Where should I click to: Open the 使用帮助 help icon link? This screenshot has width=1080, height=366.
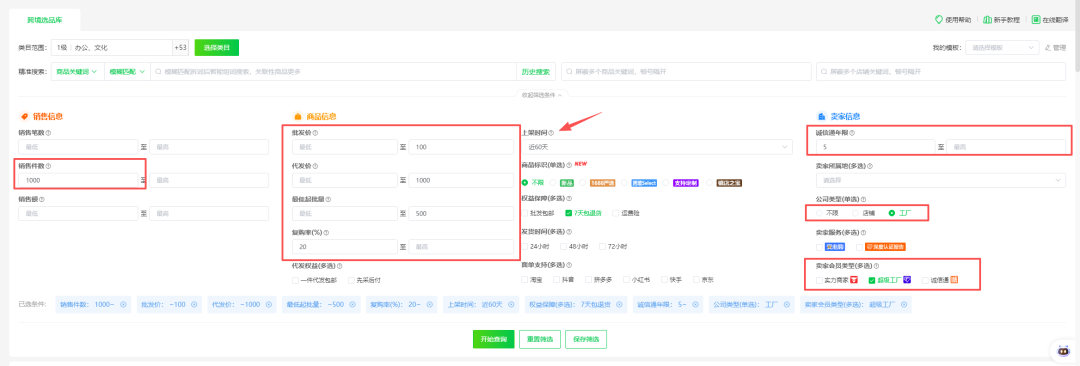click(x=938, y=20)
